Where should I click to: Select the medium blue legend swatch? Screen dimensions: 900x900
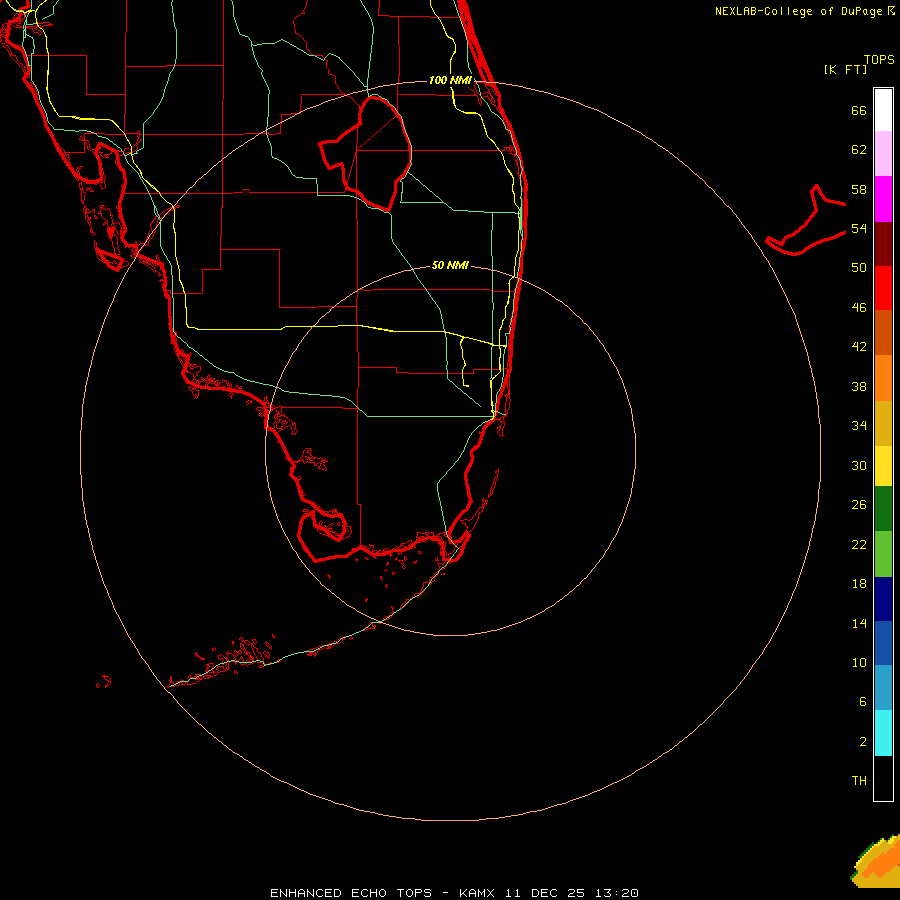click(x=883, y=643)
